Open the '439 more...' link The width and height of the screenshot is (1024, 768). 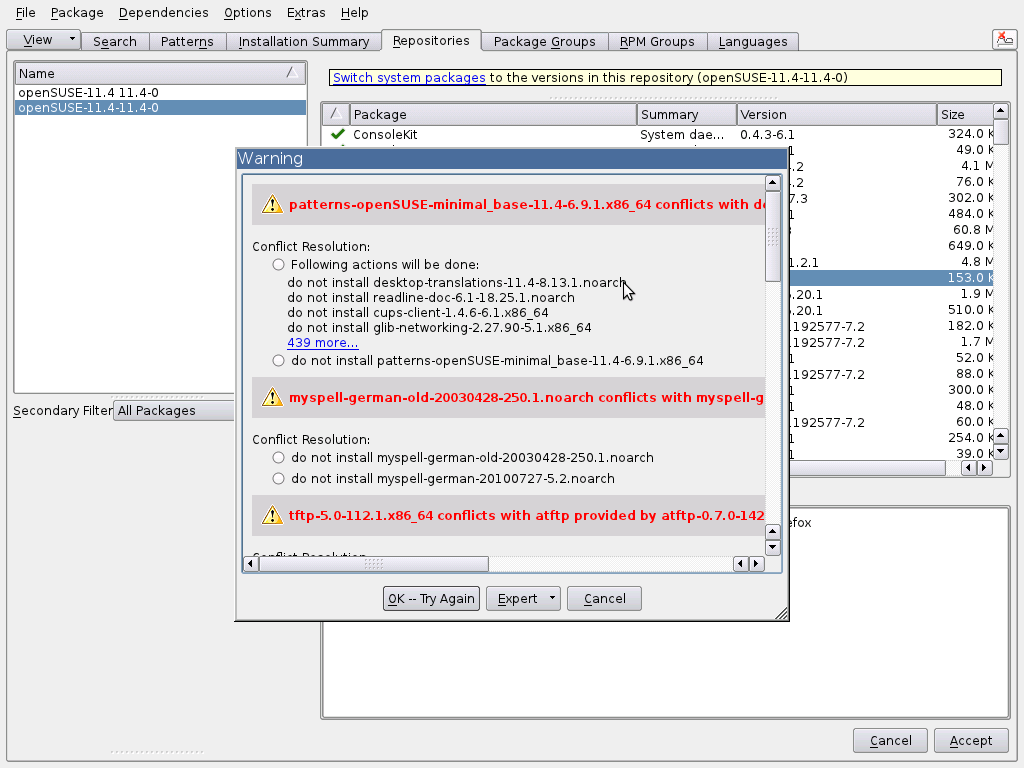click(x=323, y=342)
